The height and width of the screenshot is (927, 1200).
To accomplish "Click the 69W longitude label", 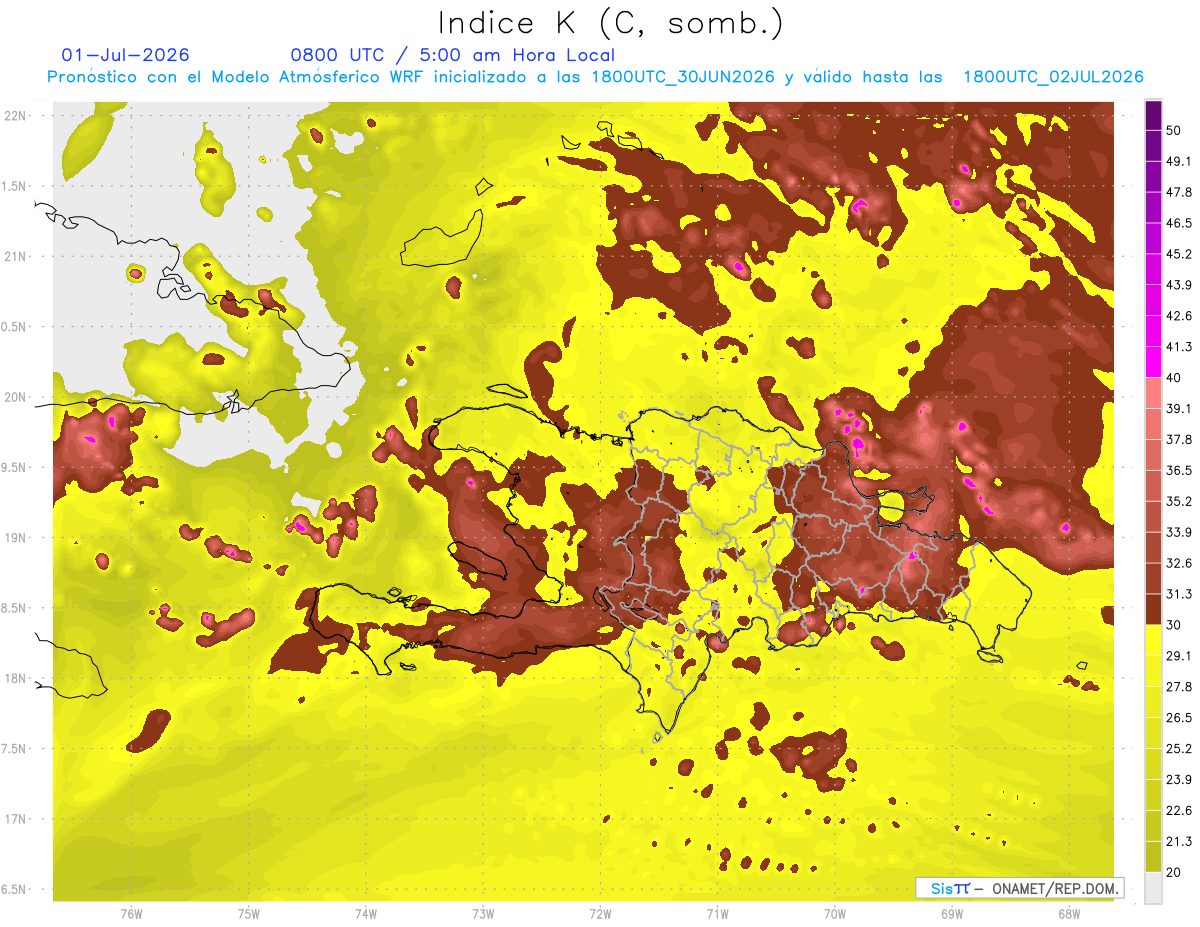I will pos(952,913).
